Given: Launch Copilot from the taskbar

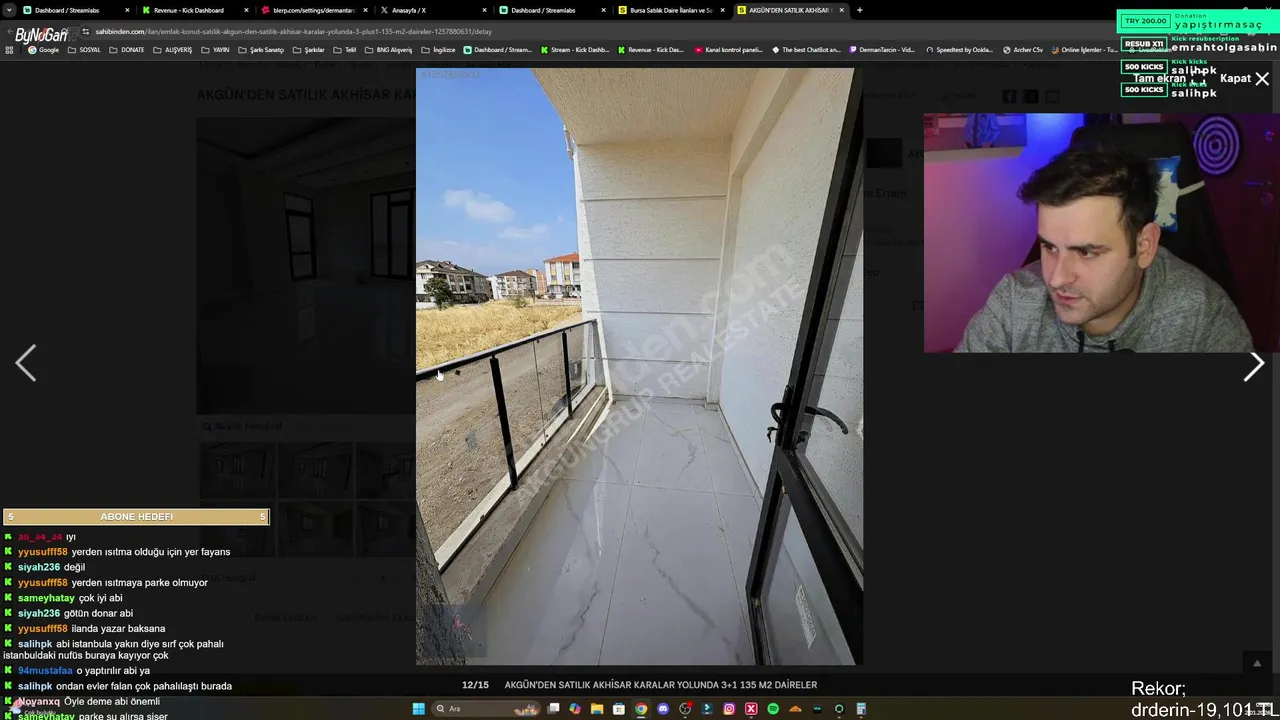Looking at the screenshot, I should tap(575, 709).
